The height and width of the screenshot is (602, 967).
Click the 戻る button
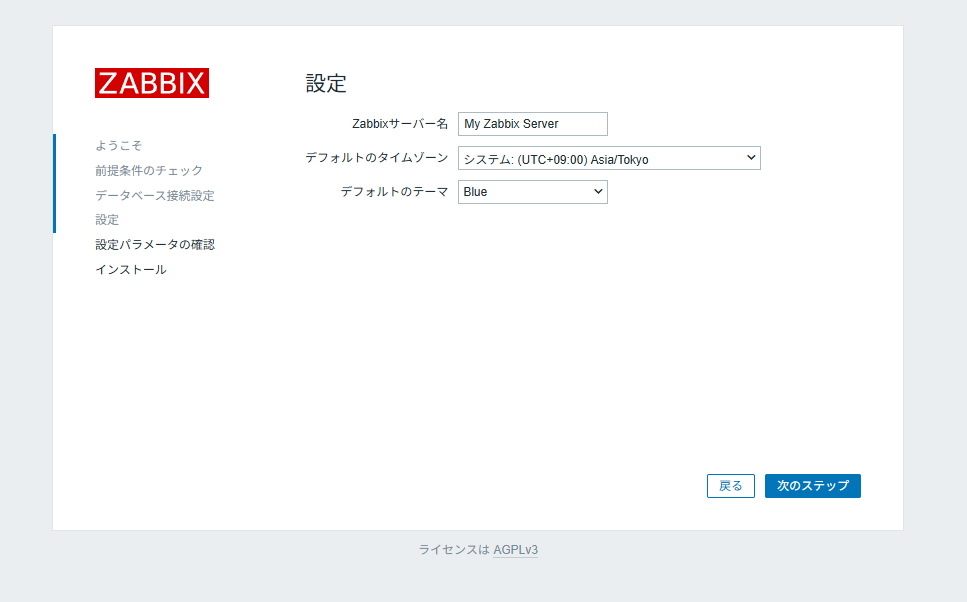(730, 485)
